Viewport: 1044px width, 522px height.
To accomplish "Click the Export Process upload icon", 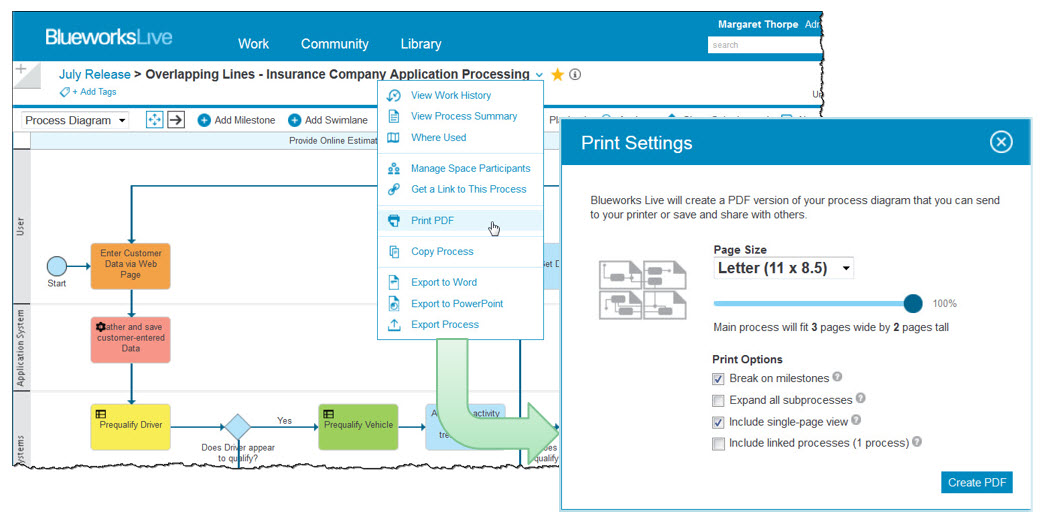I will coord(393,325).
